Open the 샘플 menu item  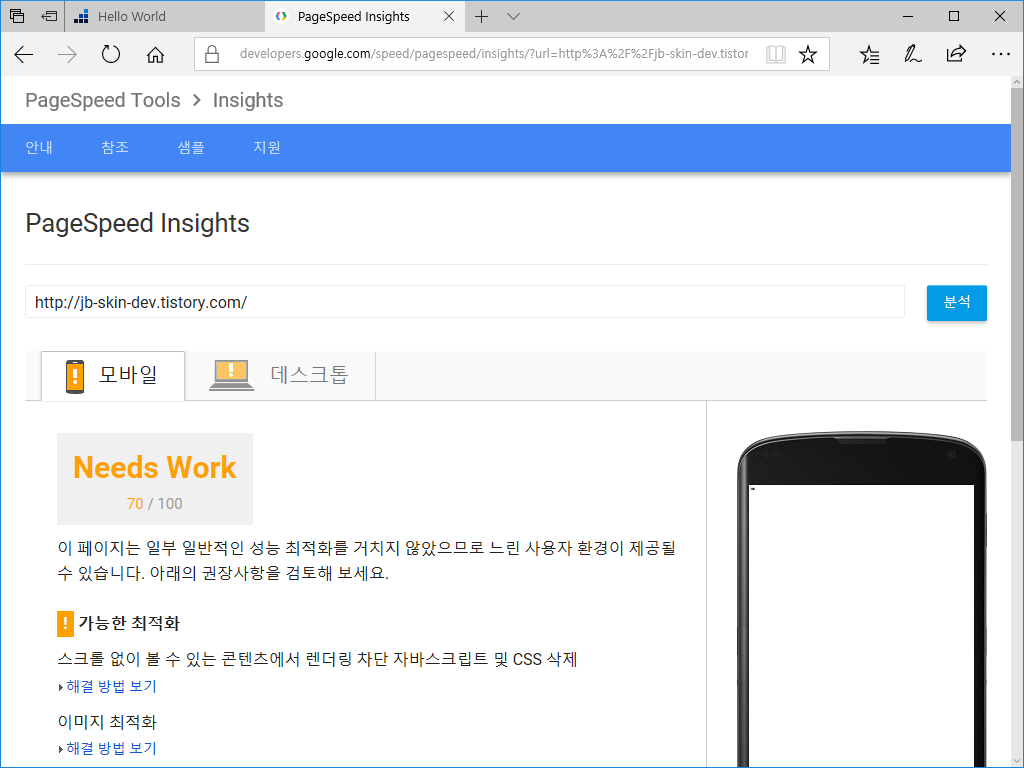pyautogui.click(x=191, y=148)
